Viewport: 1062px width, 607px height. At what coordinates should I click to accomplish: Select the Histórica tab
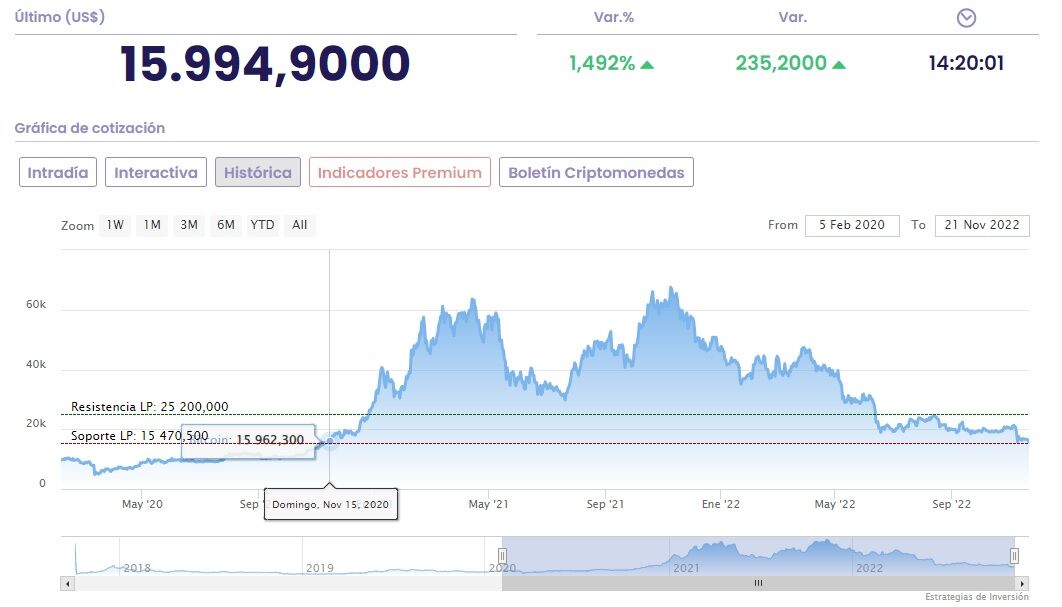pyautogui.click(x=258, y=172)
